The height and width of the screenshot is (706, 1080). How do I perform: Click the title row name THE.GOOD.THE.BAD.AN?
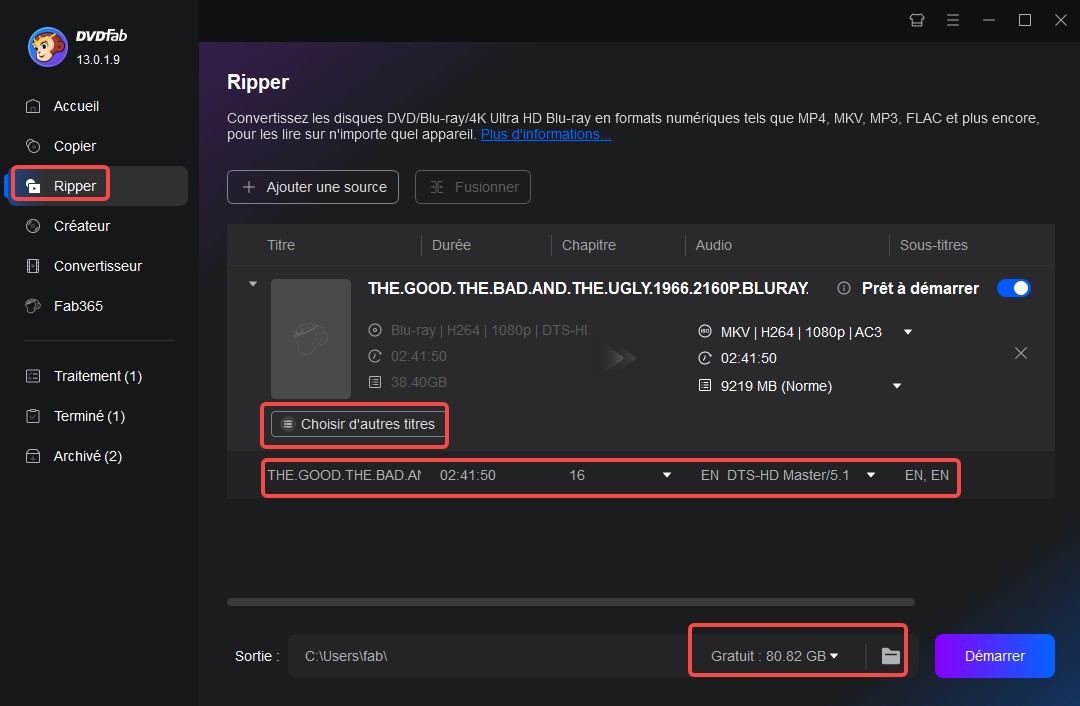point(344,475)
